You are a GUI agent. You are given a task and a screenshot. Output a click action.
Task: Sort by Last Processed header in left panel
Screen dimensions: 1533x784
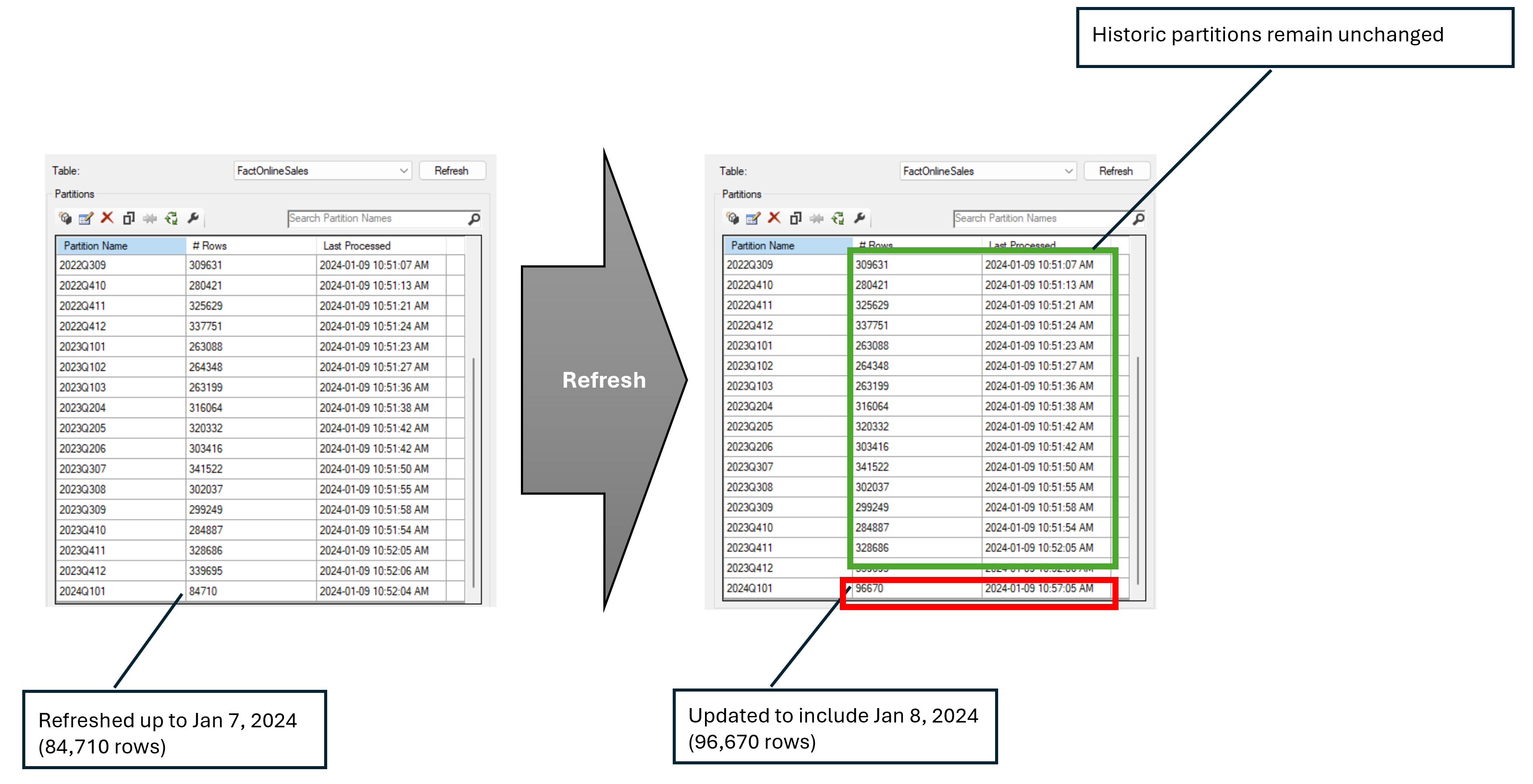(x=381, y=245)
